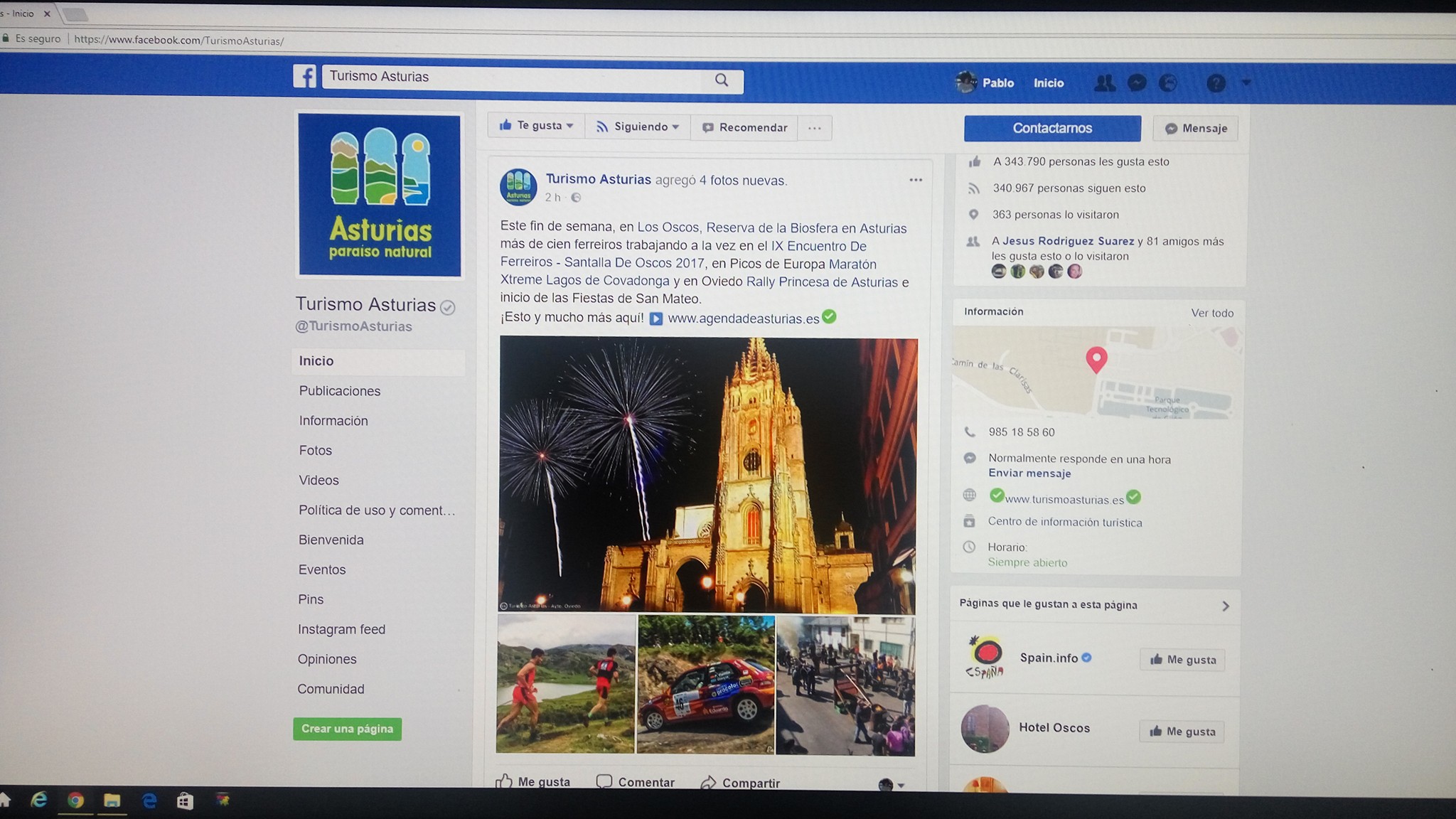Like the Hotel Oscos page
This screenshot has height=819, width=1456.
pyautogui.click(x=1182, y=732)
